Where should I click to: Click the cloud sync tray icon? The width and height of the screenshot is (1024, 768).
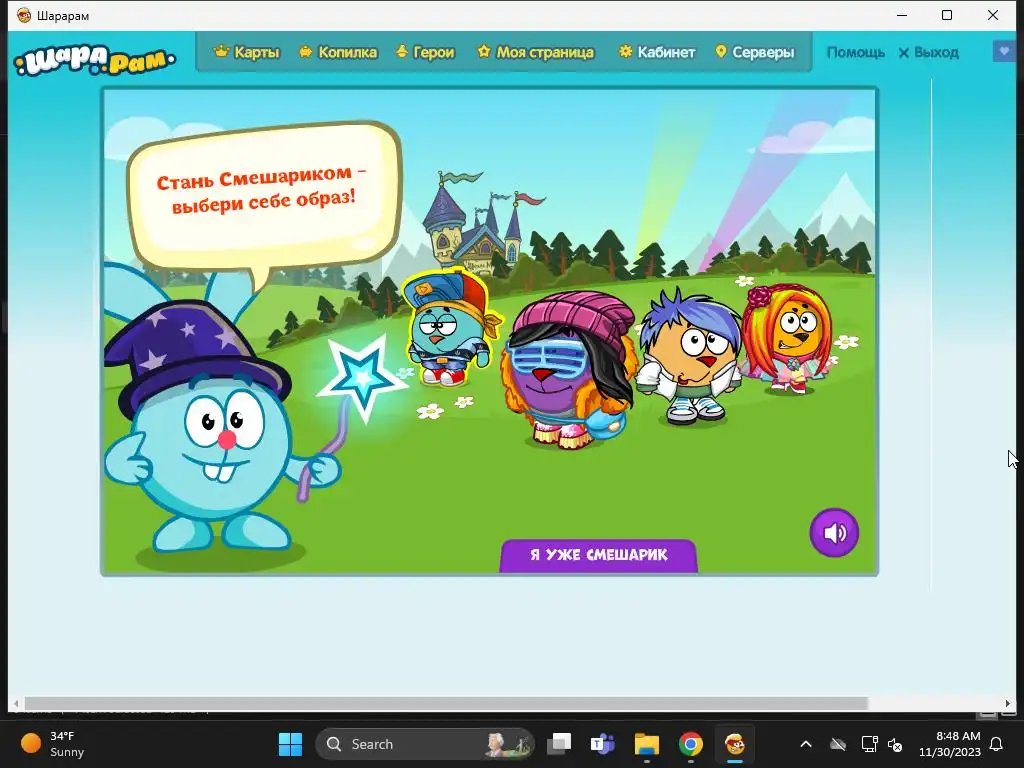tap(838, 744)
